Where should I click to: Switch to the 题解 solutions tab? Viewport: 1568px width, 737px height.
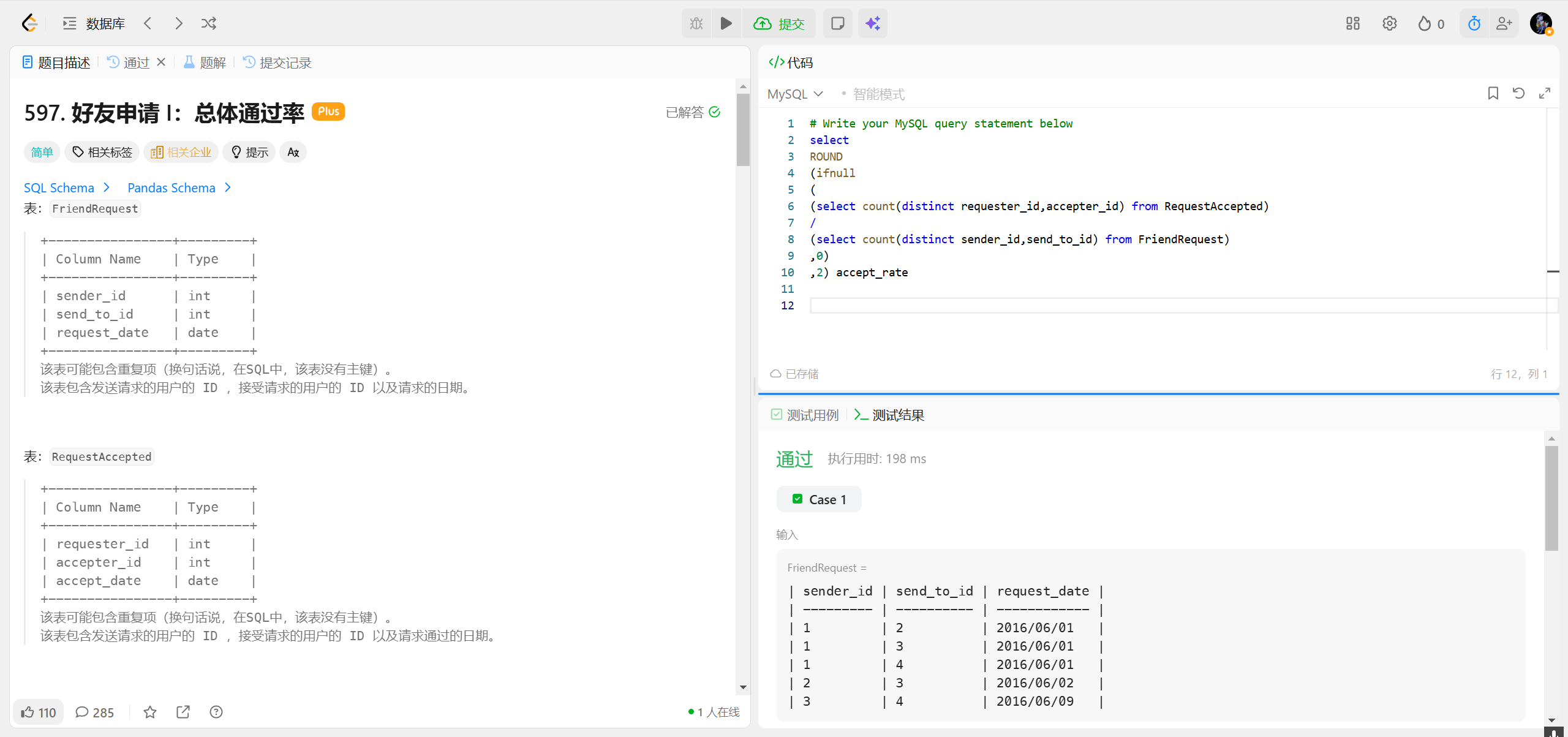click(205, 62)
